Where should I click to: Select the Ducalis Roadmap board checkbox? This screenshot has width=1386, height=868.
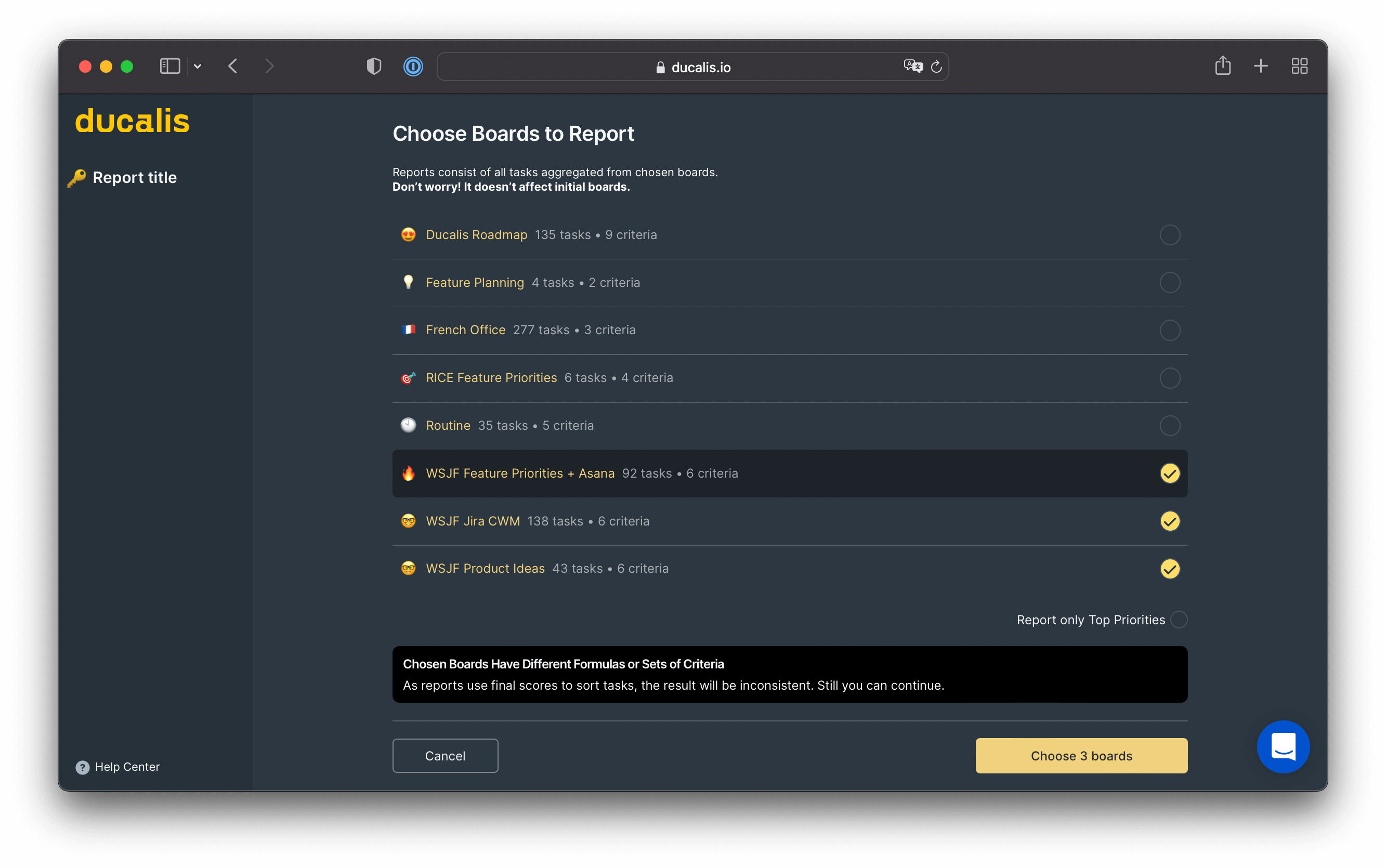point(1170,235)
